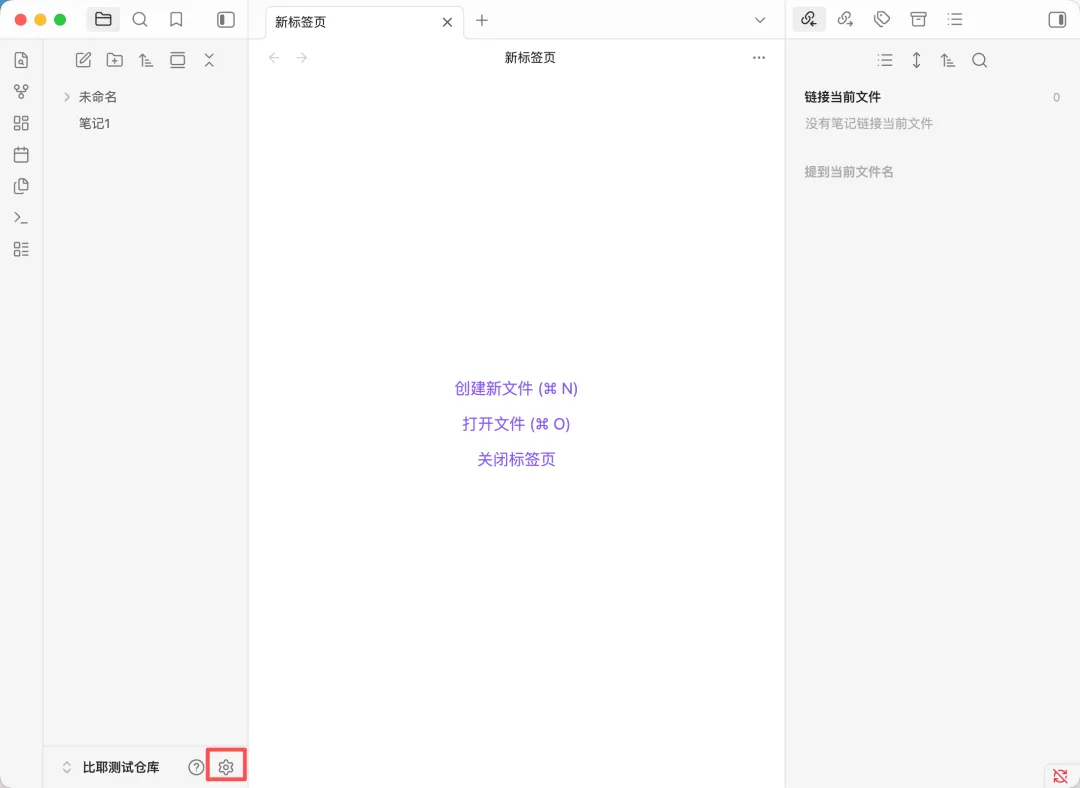1080x788 pixels.
Task: Open the search tab in the left sidebar
Action: click(x=140, y=20)
